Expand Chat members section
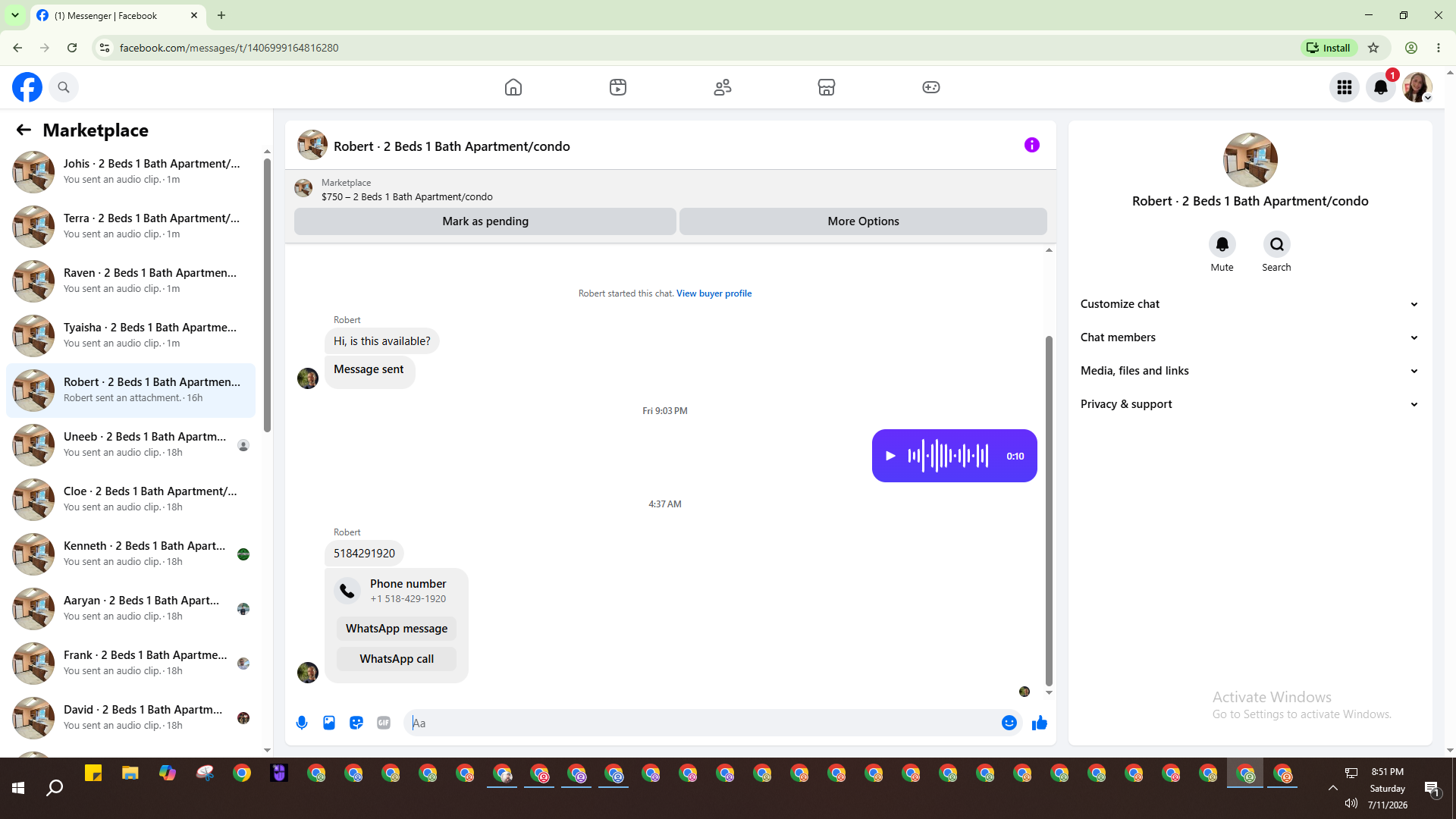1456x819 pixels. click(1250, 337)
